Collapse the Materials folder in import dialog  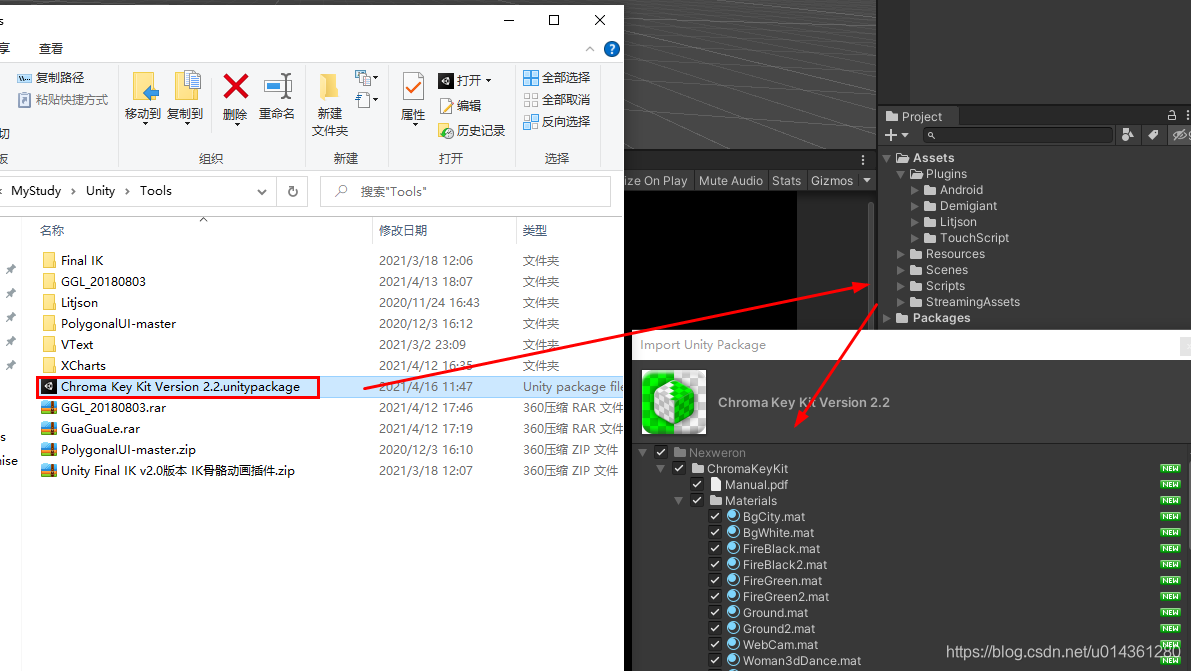click(x=678, y=501)
